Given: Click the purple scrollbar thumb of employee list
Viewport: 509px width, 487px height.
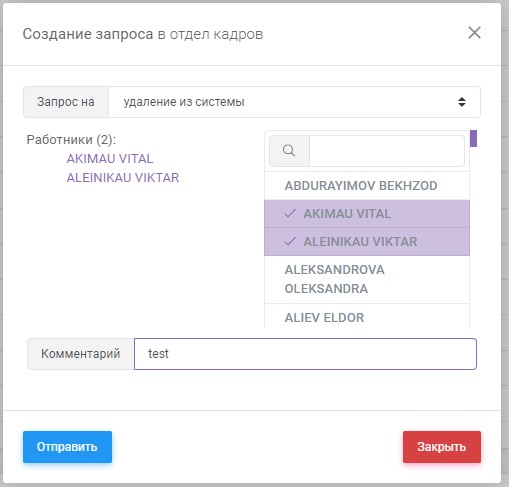Looking at the screenshot, I should coord(473,138).
